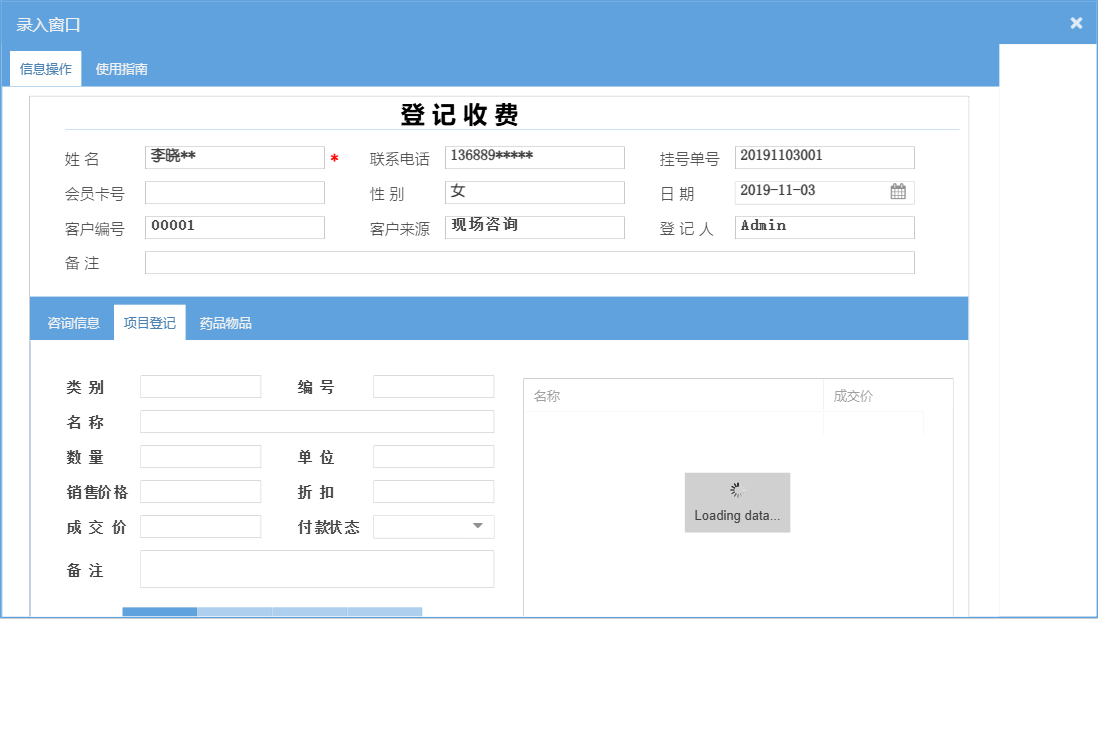Activate the 信息操作 tab

tap(45, 69)
